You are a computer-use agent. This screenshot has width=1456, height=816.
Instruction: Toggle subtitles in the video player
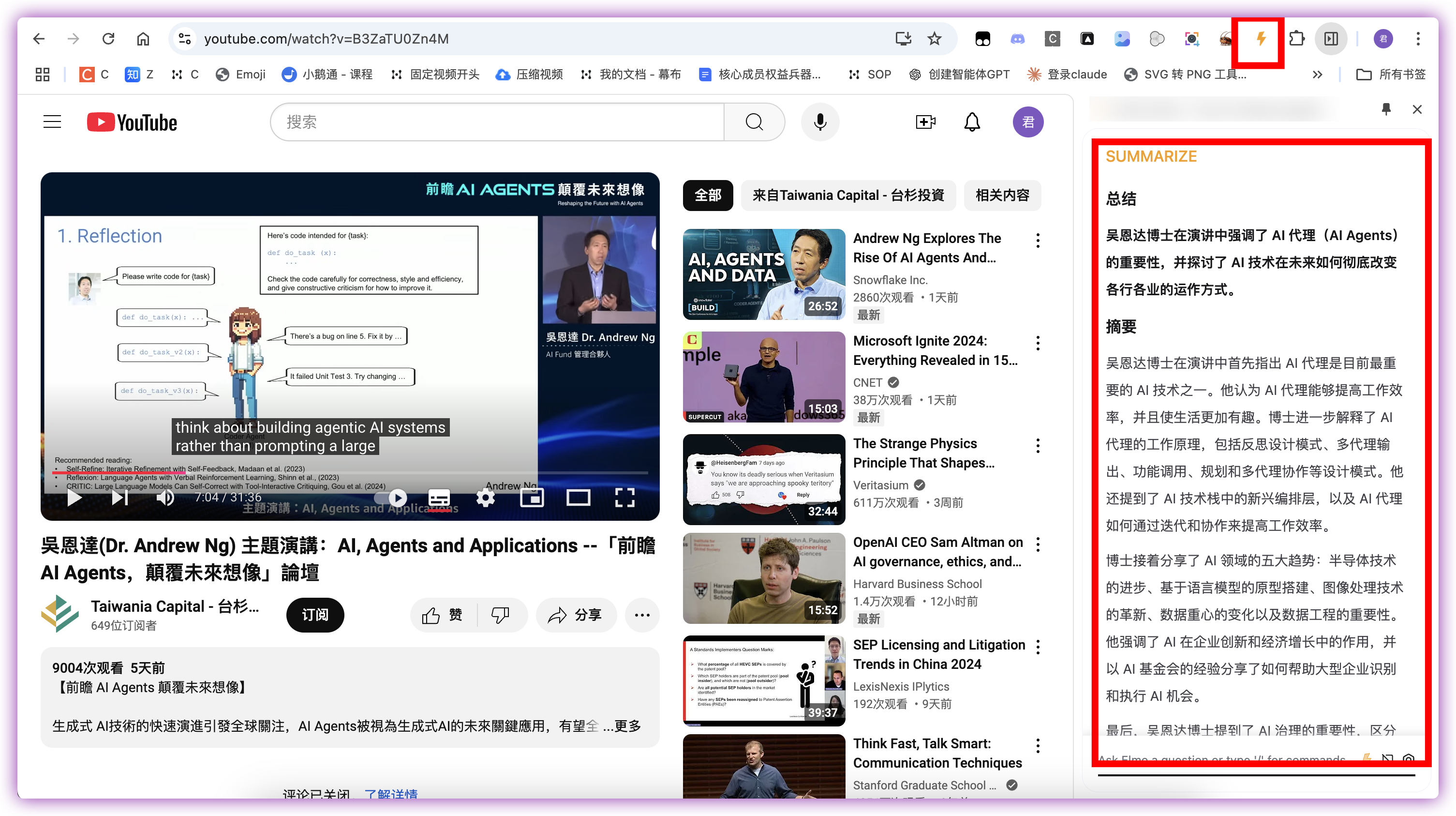pyautogui.click(x=439, y=498)
